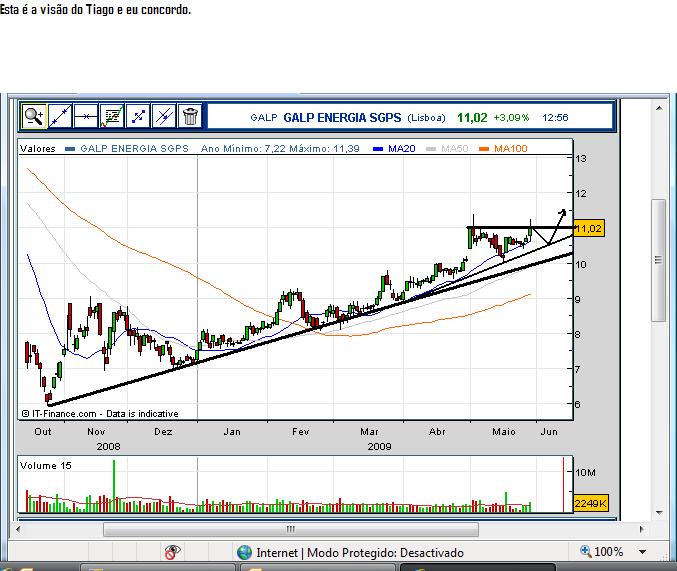Open the 100% zoom level dropdown arrow
Viewport: 677px width, 571px height.
pyautogui.click(x=642, y=552)
